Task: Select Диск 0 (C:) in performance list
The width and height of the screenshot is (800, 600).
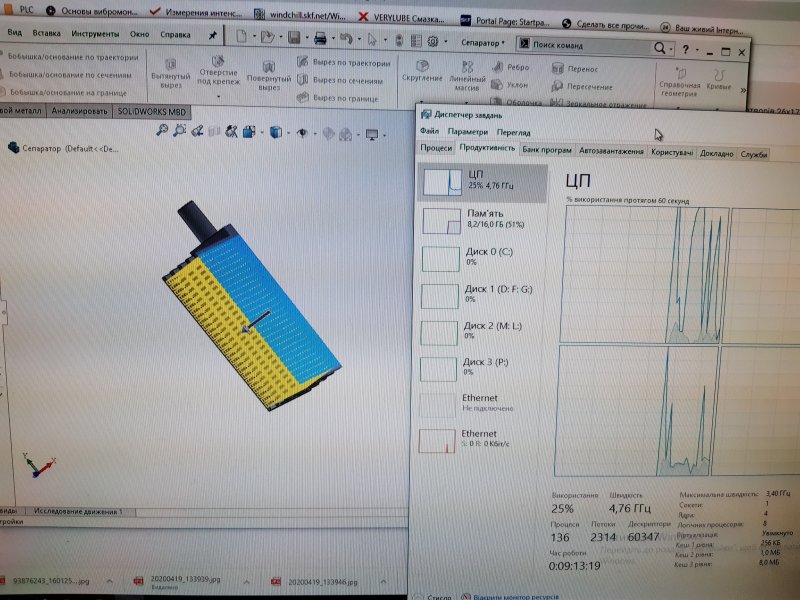Action: 482,258
